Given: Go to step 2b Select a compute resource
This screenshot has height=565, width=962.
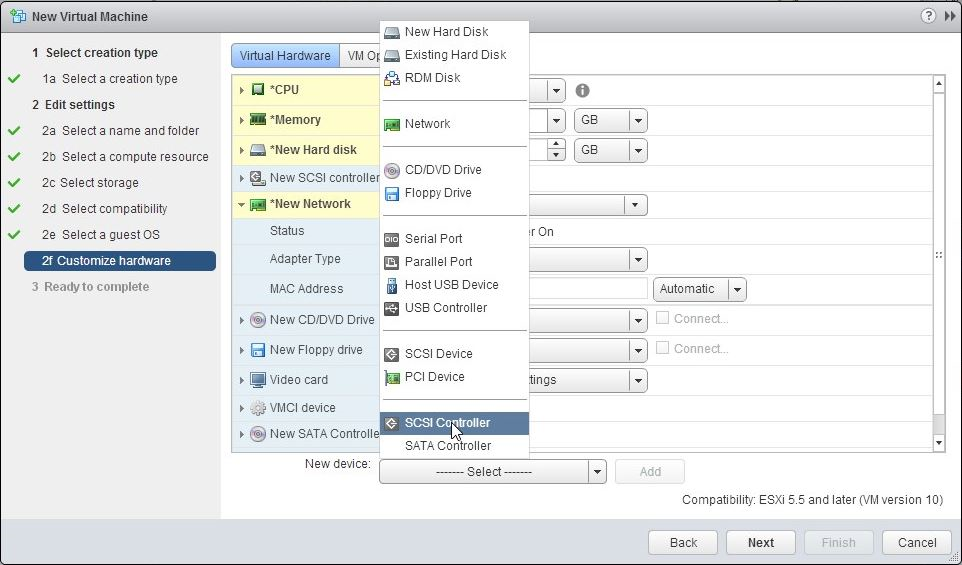Looking at the screenshot, I should tap(125, 157).
